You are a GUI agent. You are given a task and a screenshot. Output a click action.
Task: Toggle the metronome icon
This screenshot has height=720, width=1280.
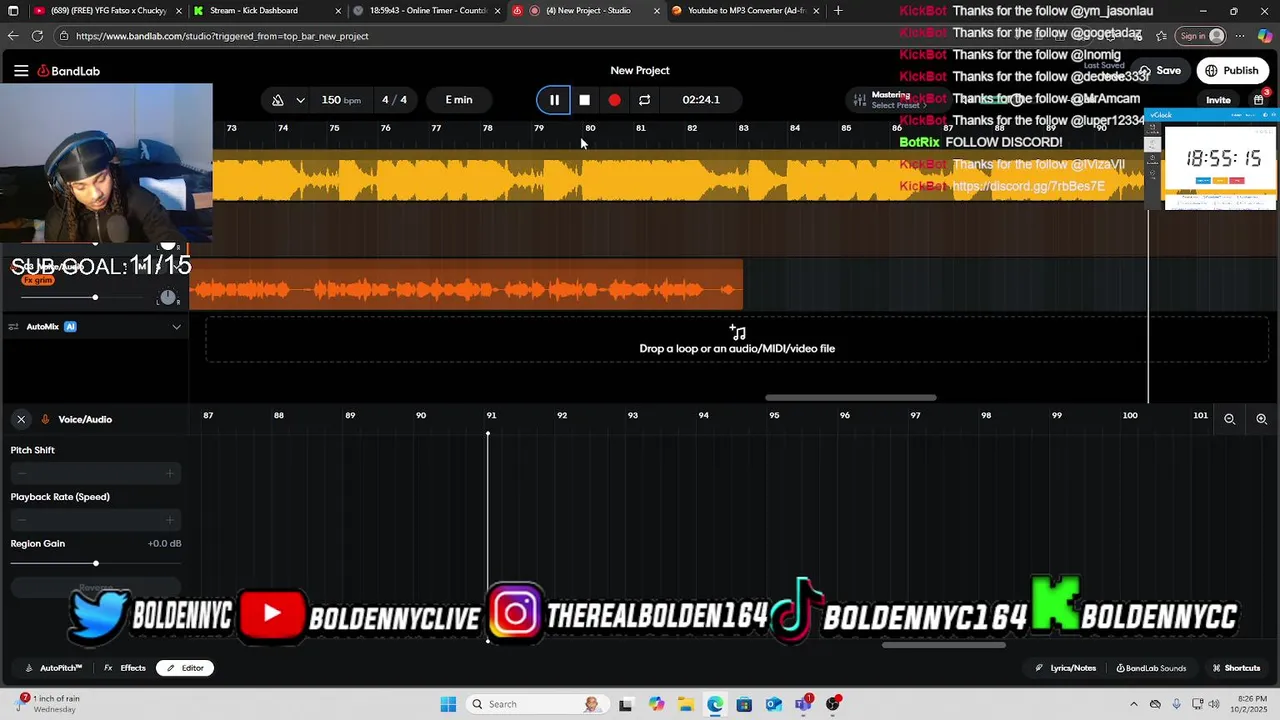click(x=278, y=100)
